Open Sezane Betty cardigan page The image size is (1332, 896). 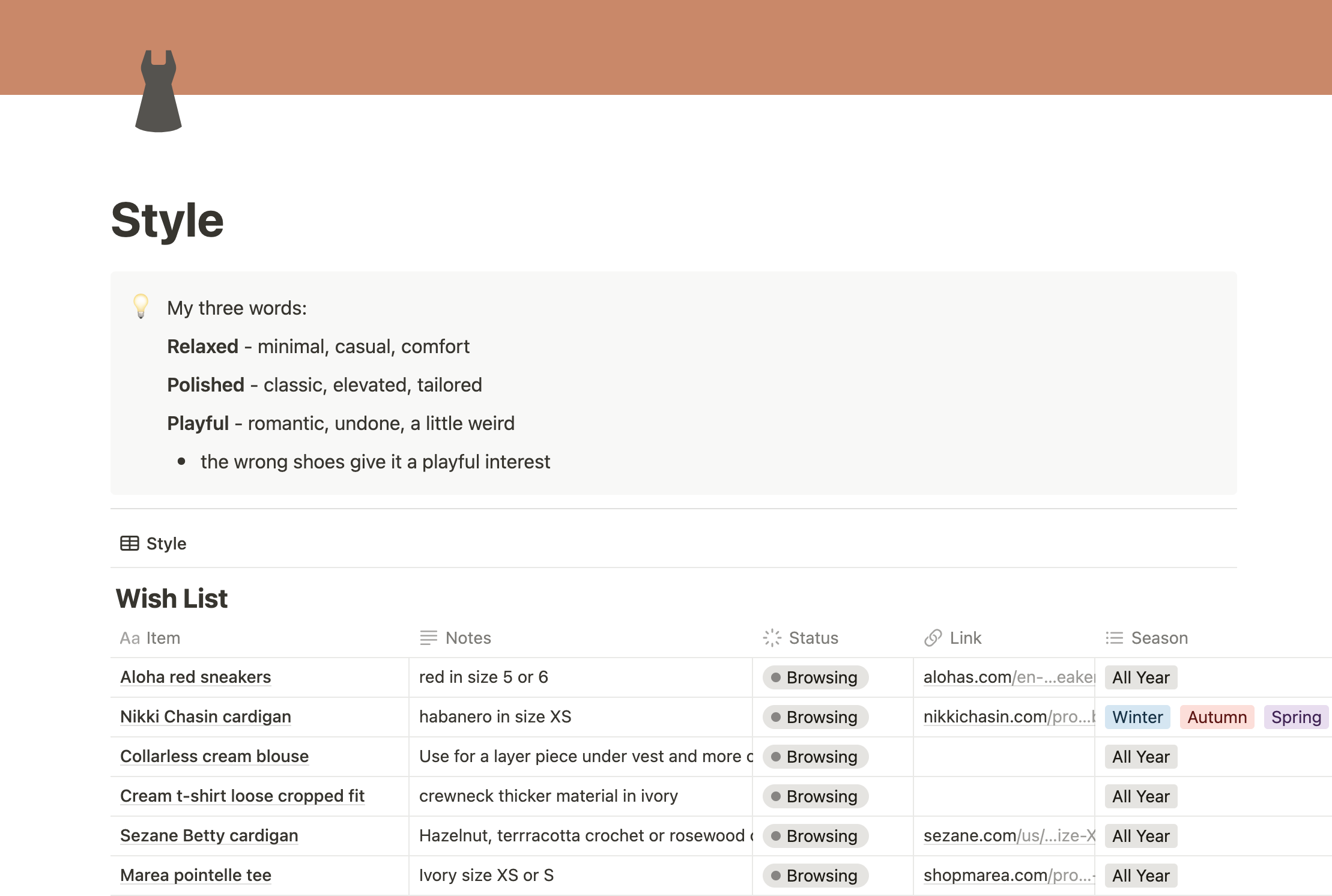click(209, 836)
